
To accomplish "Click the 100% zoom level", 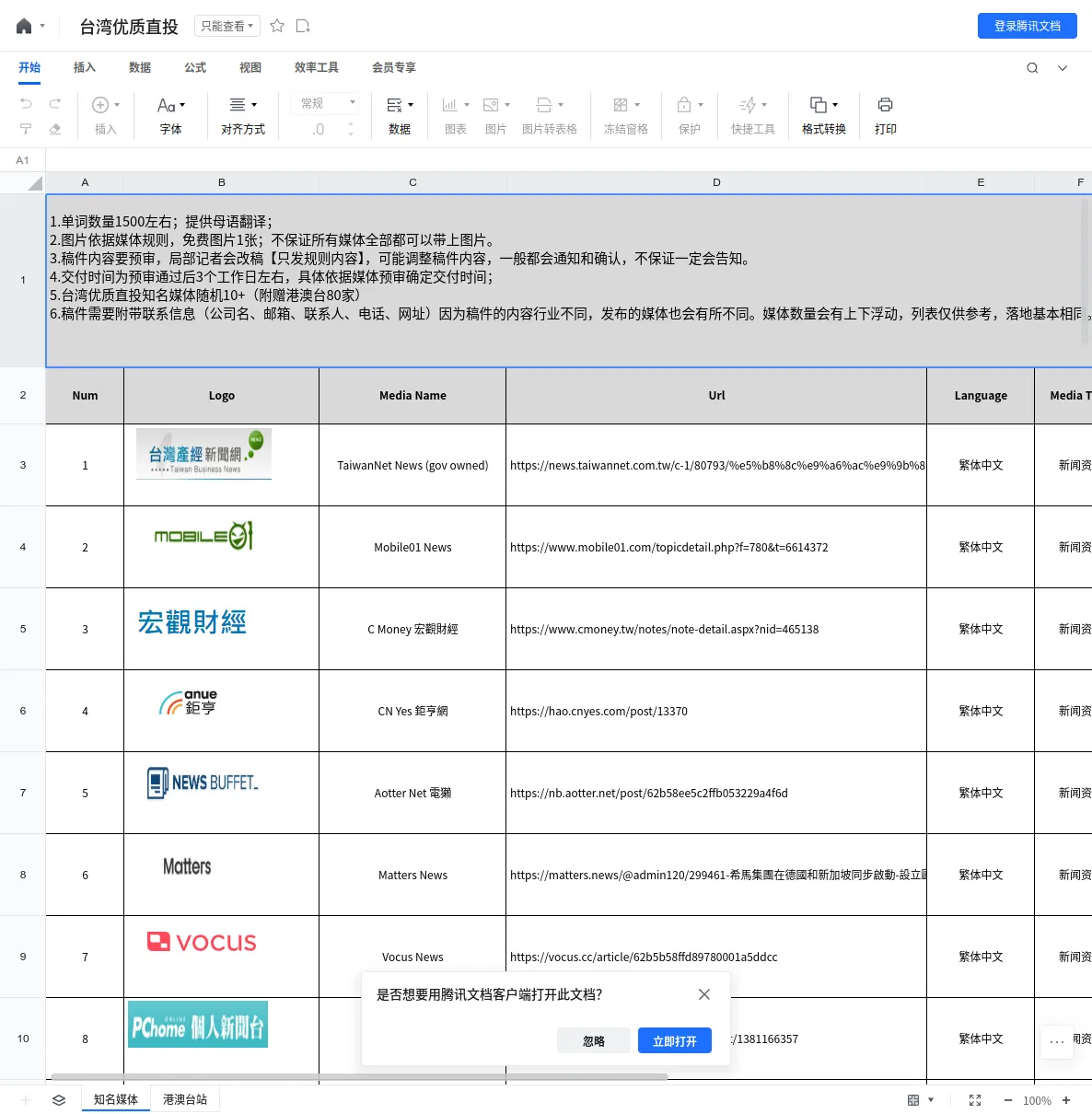I will point(1037,1100).
